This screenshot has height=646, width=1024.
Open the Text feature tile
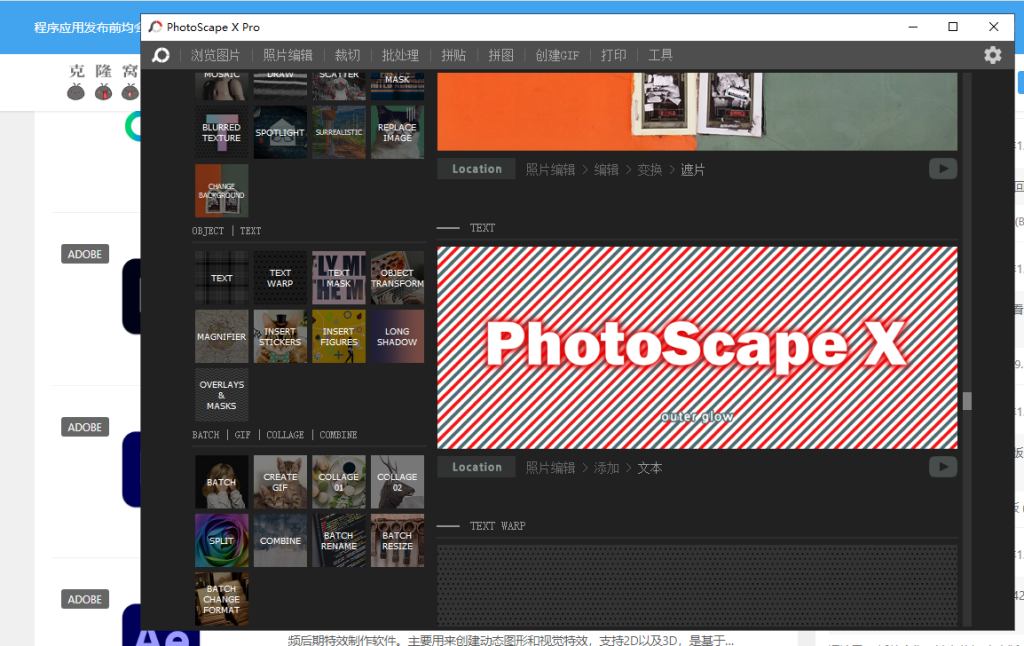(x=221, y=278)
